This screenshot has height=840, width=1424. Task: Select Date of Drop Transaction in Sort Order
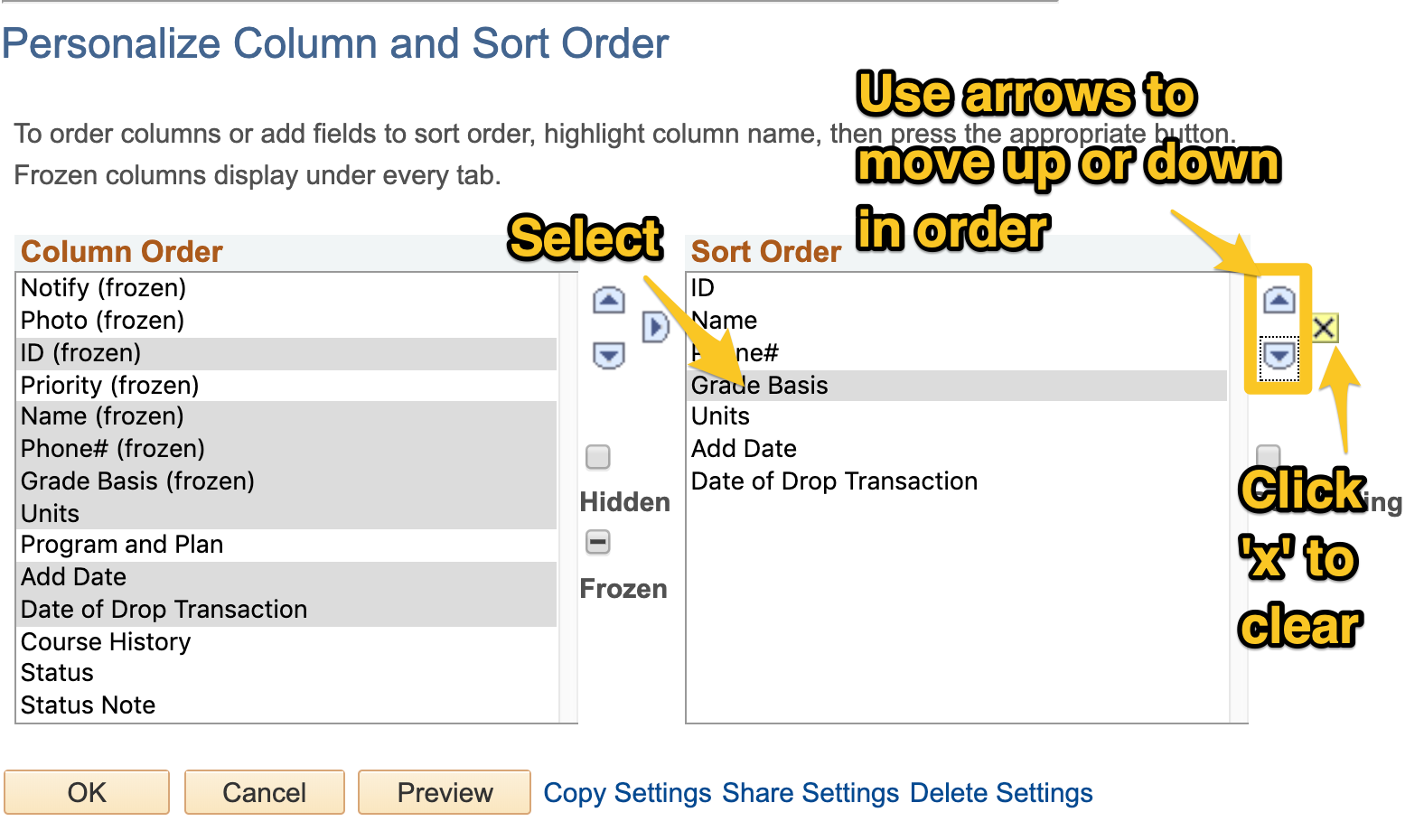pos(834,481)
